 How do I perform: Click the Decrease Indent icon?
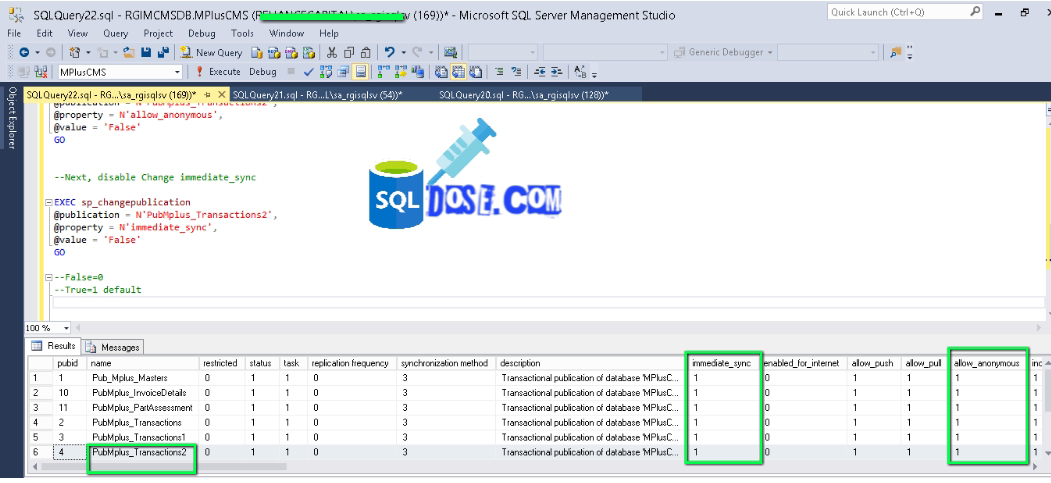(539, 72)
